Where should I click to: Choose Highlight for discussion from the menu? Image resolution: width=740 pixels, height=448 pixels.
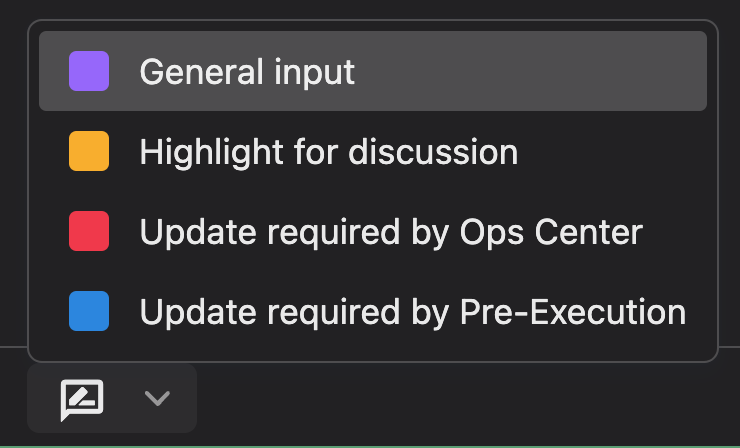pos(372,152)
